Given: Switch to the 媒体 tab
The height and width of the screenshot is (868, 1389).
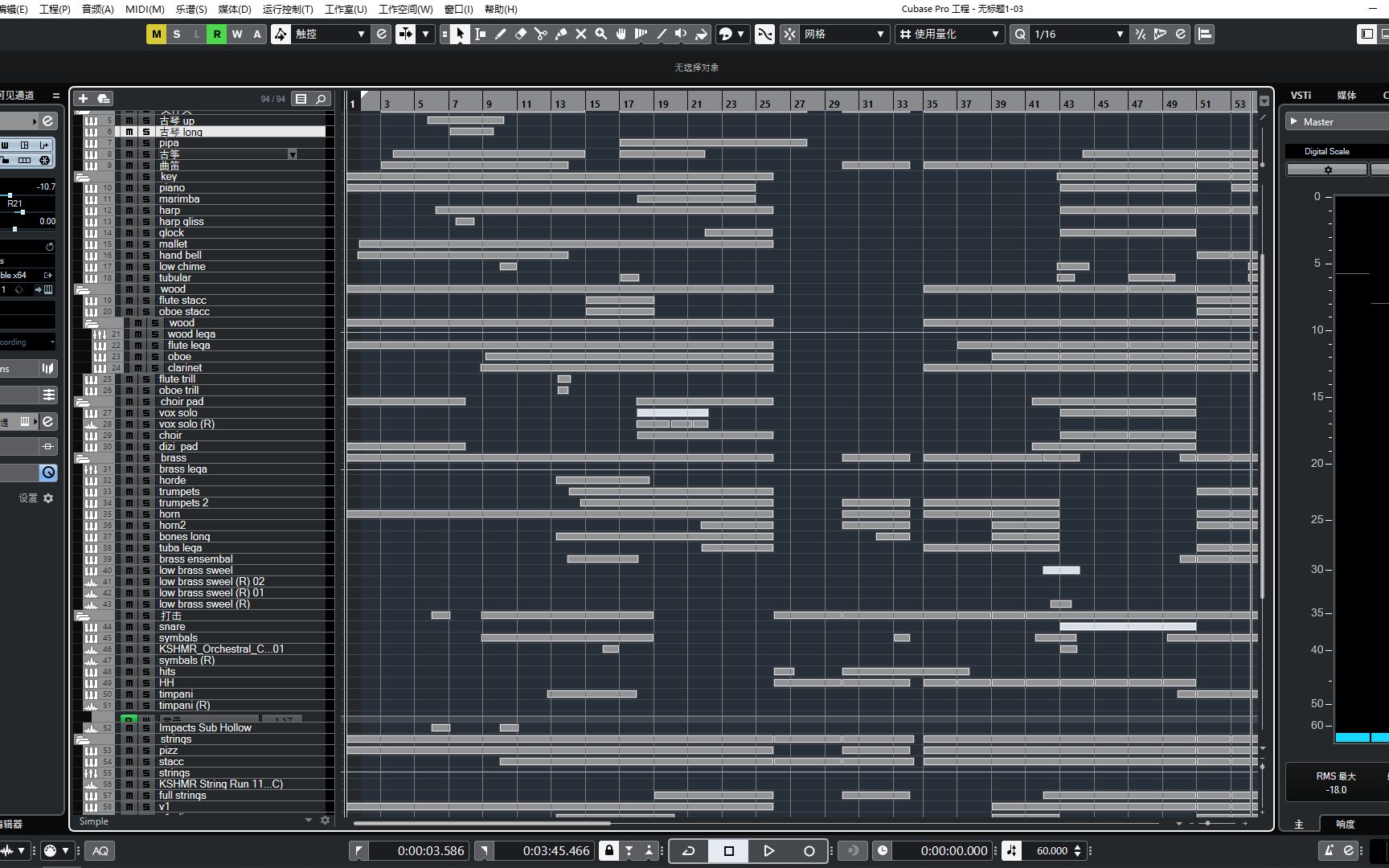Looking at the screenshot, I should pos(1346,95).
